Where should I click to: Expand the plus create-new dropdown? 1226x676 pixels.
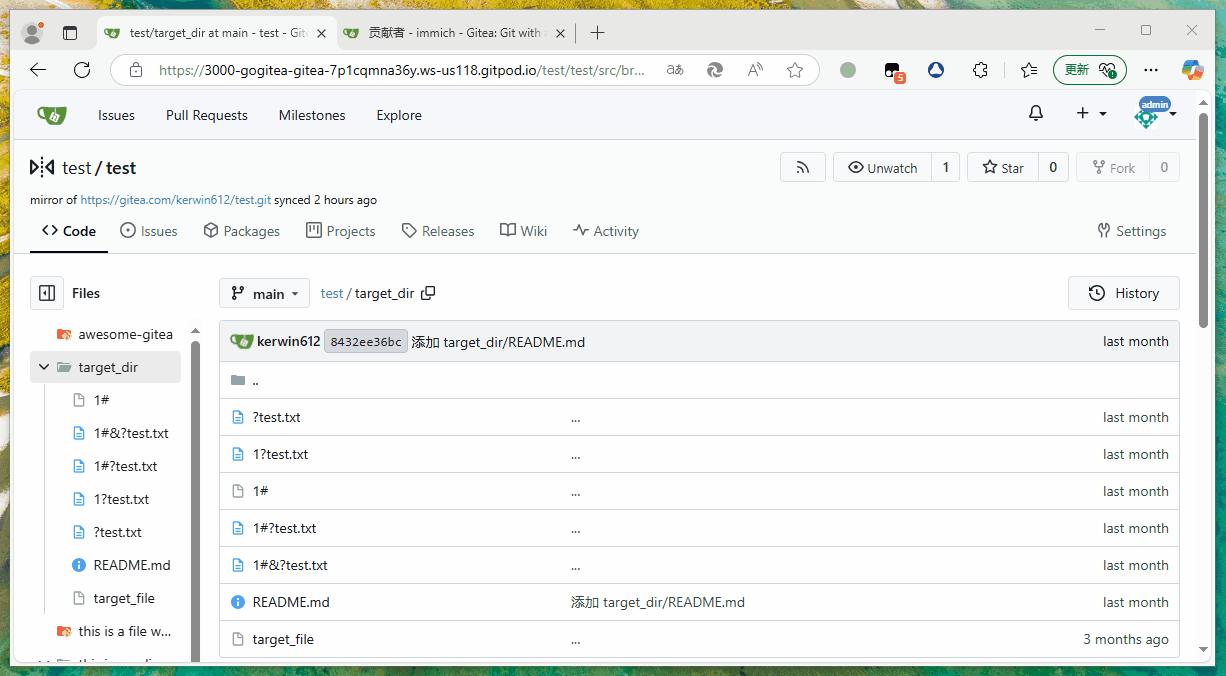(1091, 114)
